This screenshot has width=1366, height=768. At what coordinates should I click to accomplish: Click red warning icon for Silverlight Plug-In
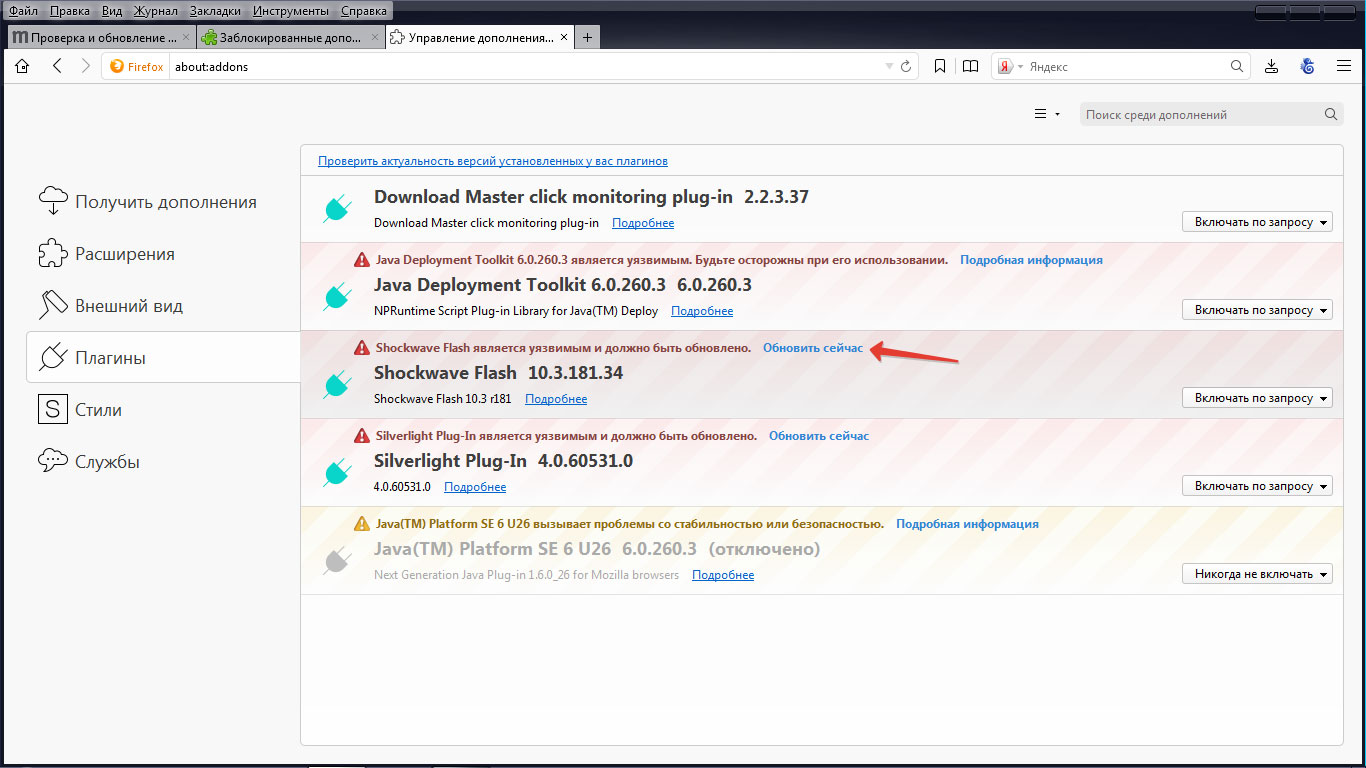point(362,436)
